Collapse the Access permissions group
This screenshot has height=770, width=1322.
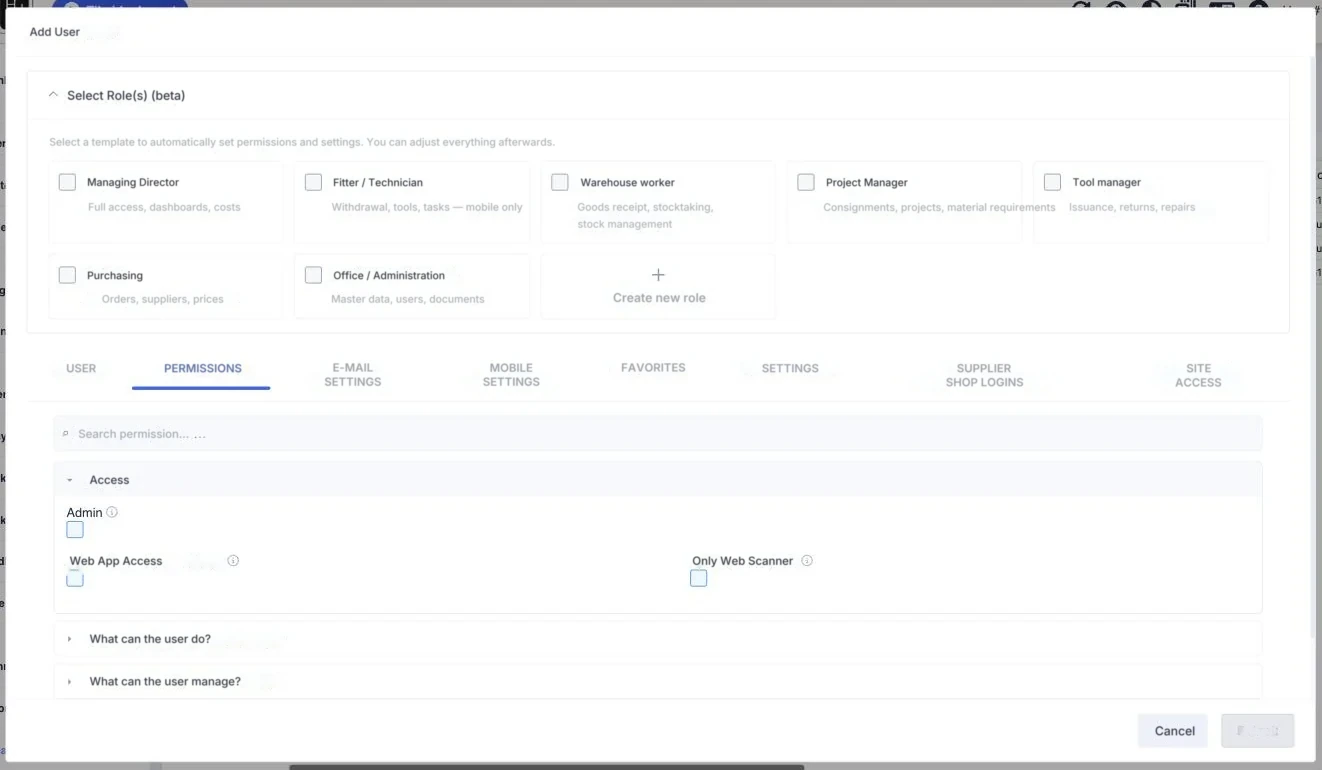point(70,480)
